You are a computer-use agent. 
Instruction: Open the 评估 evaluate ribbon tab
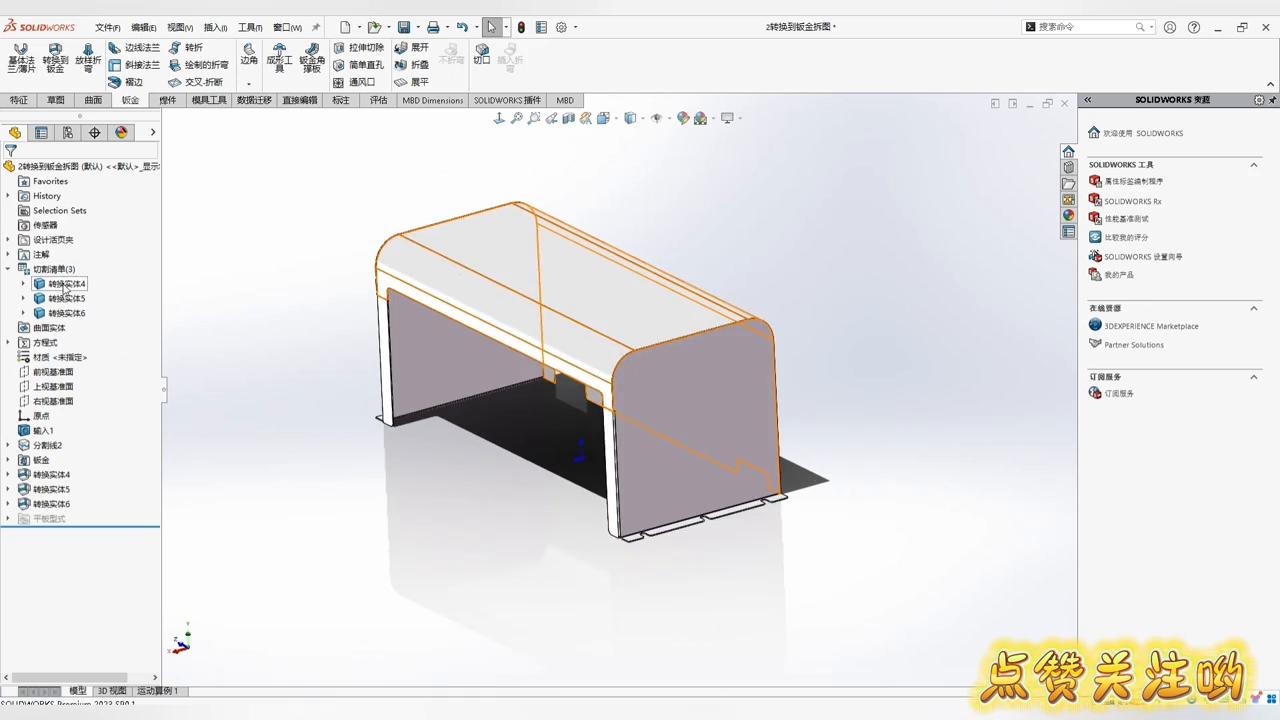(379, 100)
